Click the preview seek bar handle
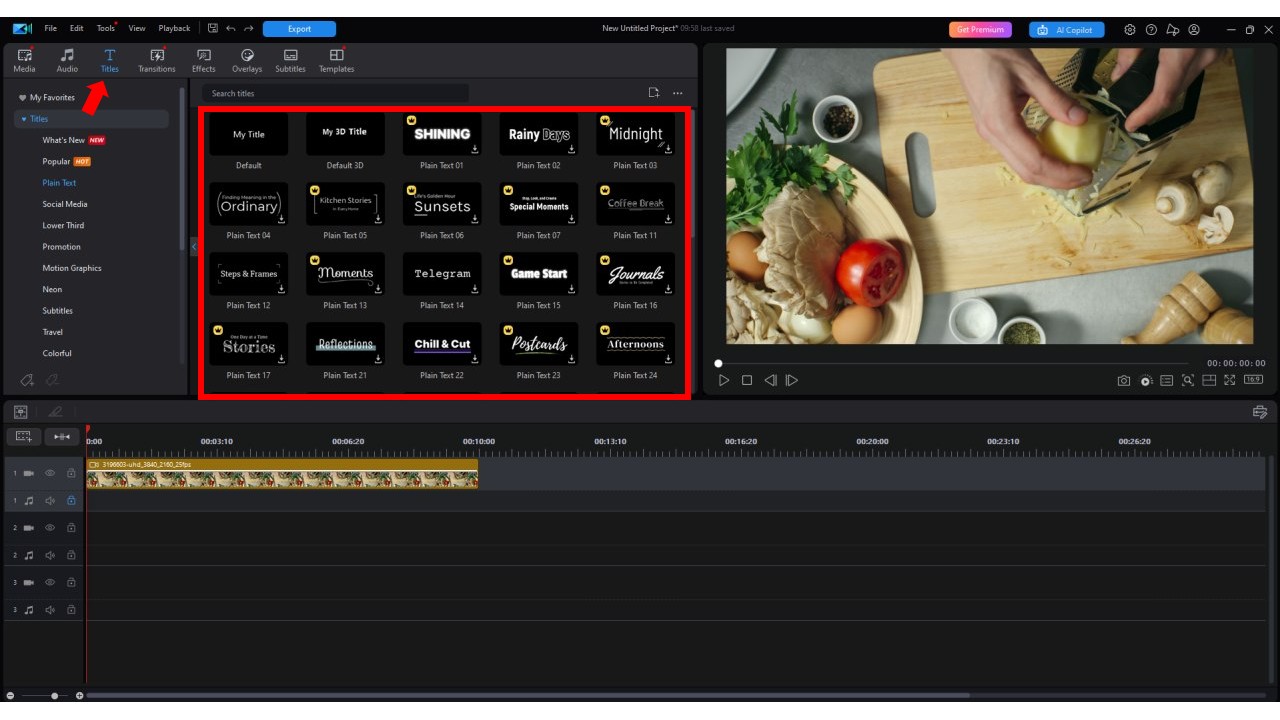1280x720 pixels. click(718, 363)
